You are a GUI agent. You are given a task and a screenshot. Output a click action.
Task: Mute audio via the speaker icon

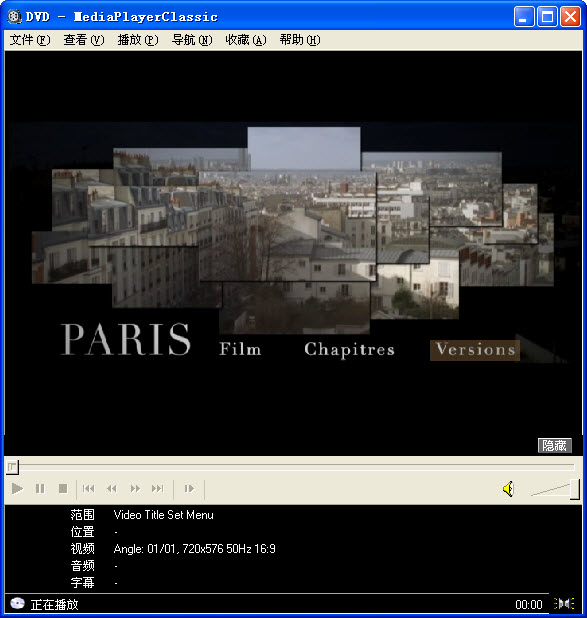click(509, 489)
